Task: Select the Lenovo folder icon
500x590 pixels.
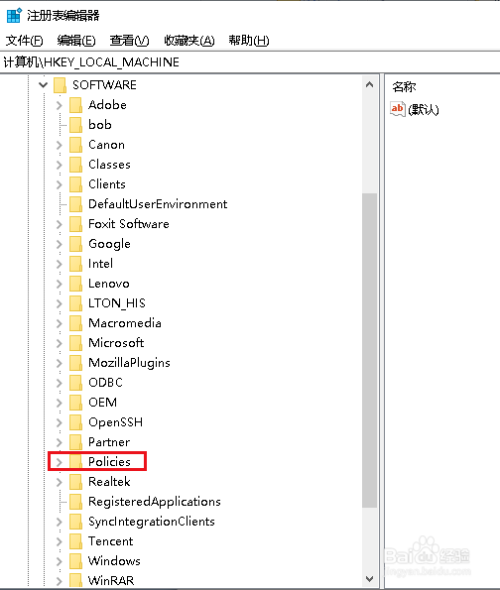Action: coord(76,284)
